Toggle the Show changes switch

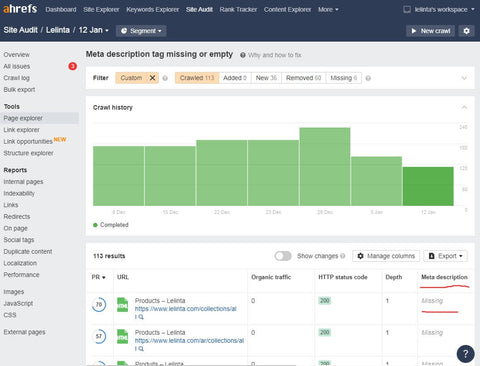(x=283, y=256)
